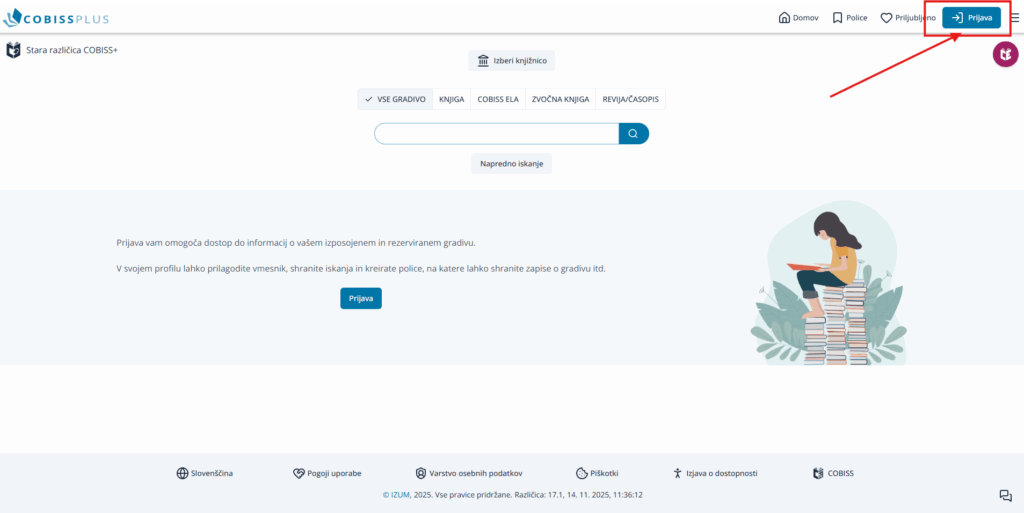
Task: Open the hamburger menu
Action: 1015,18
